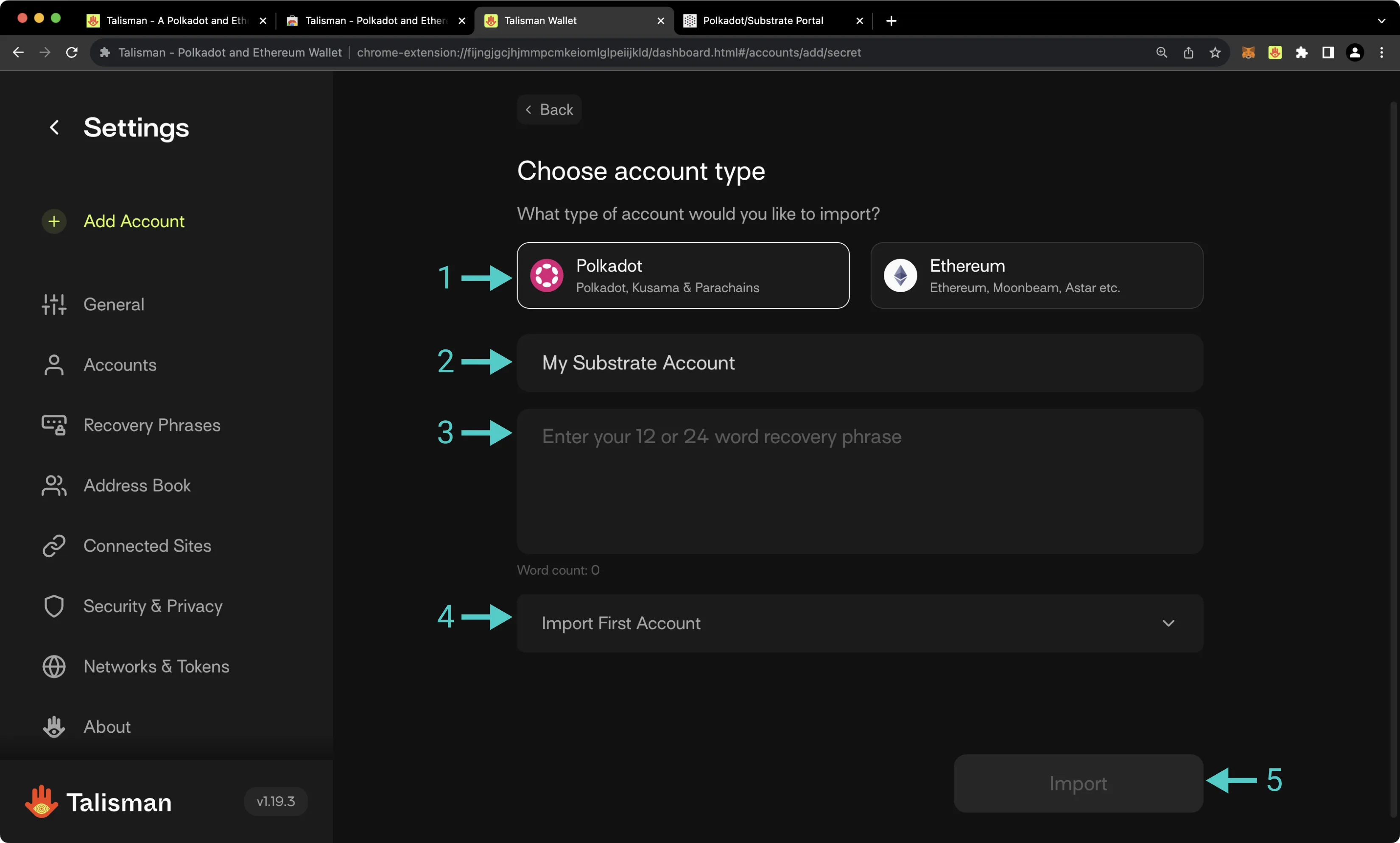Click the Talisman hand logo in footer
The image size is (1400, 843).
point(42,801)
